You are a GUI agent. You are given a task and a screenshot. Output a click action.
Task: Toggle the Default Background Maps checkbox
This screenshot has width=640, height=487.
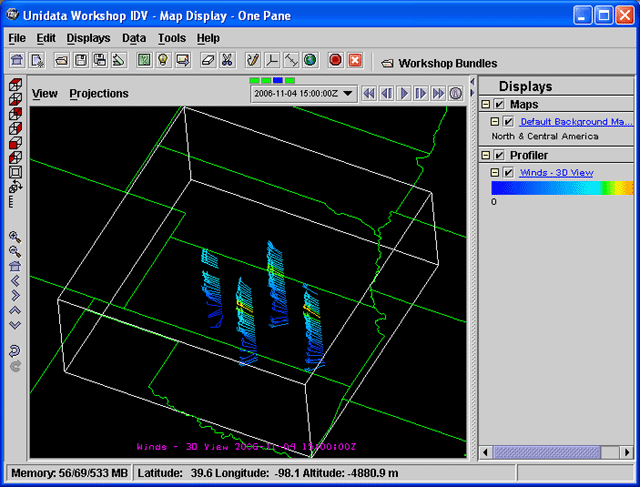tap(508, 122)
